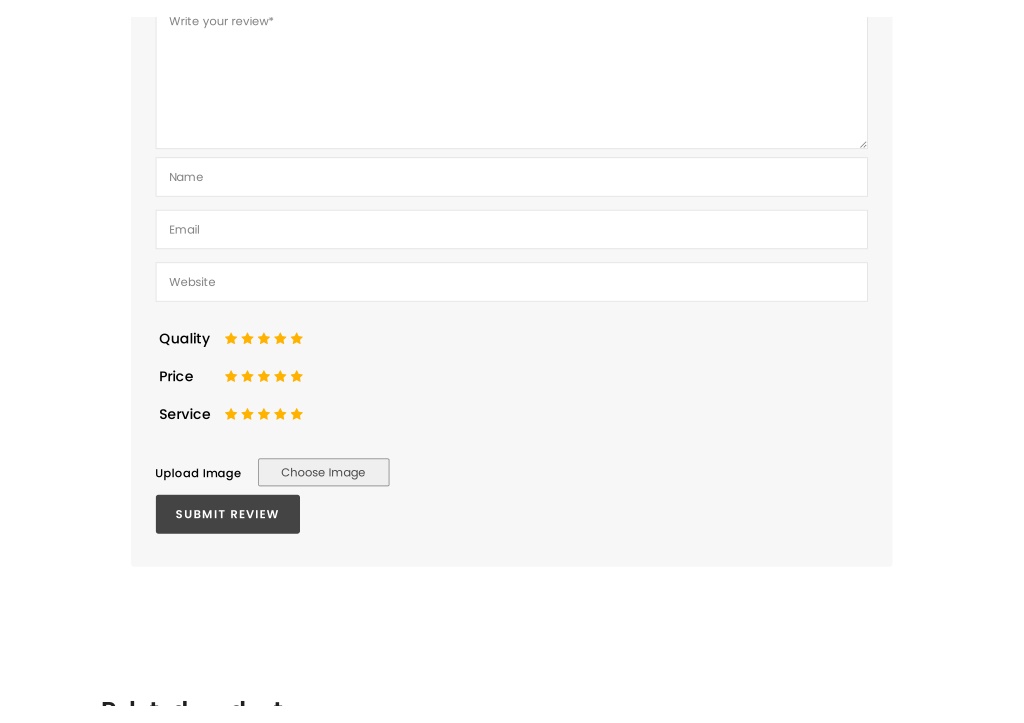Click the Upload Image label
Screen dimensions: 1024x723
pyautogui.click(x=198, y=473)
